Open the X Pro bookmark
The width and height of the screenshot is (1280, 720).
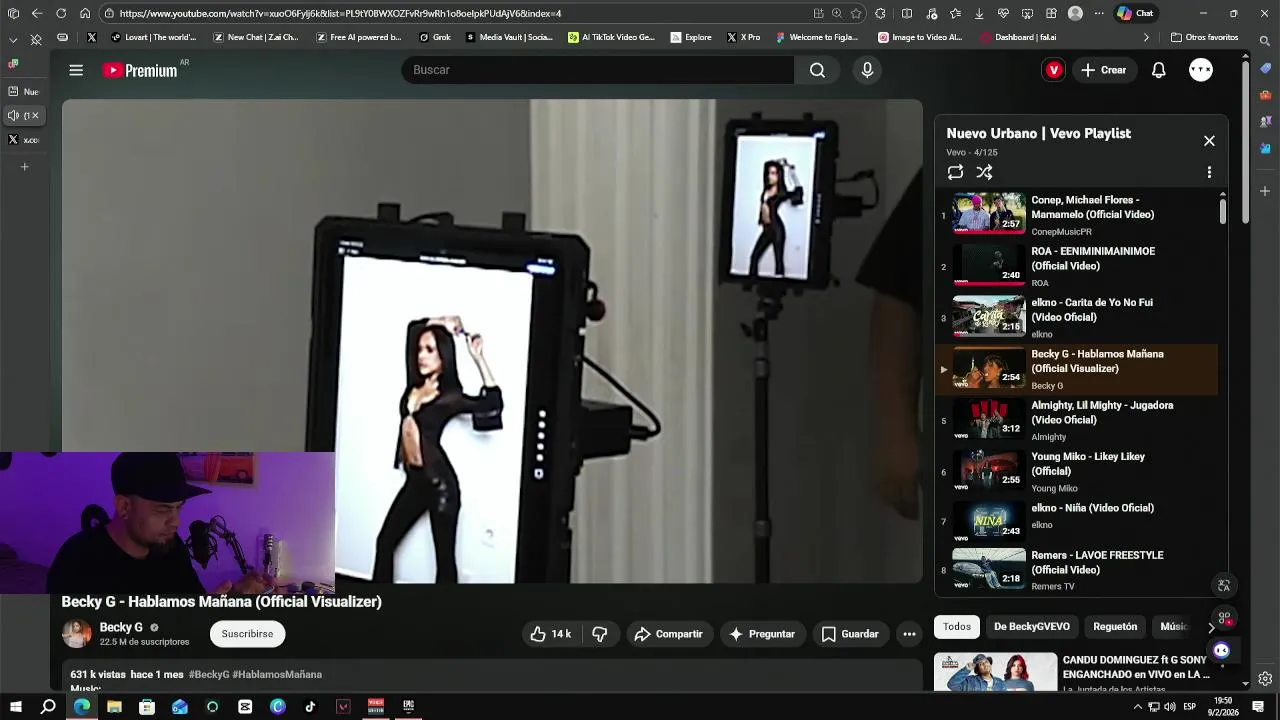pyautogui.click(x=743, y=38)
